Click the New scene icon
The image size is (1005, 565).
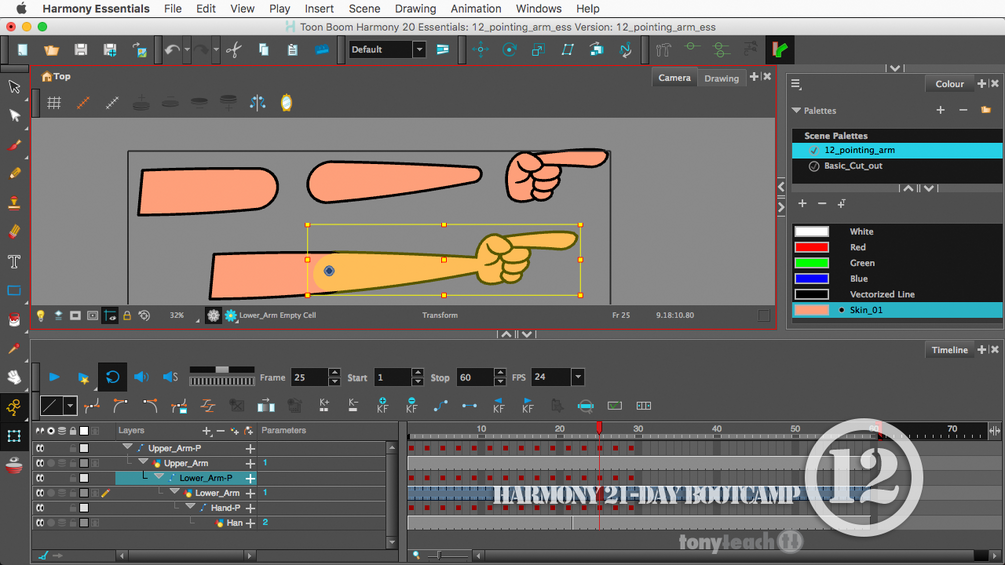coord(22,49)
